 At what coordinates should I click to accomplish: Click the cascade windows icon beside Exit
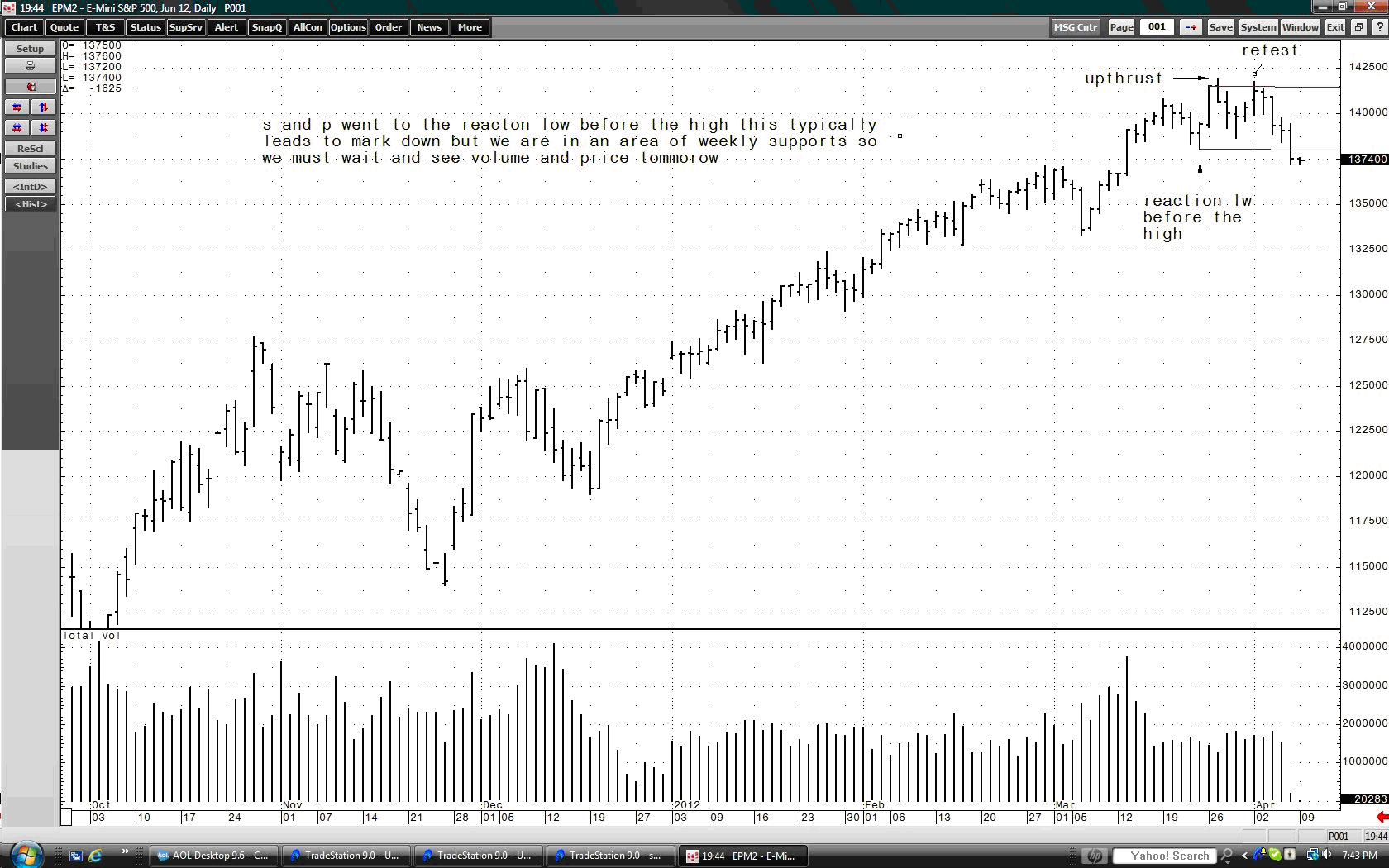click(1358, 27)
